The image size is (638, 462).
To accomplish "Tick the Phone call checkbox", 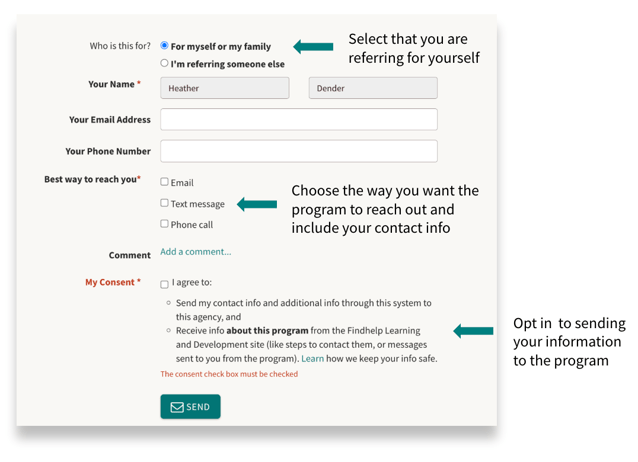I will 165,224.
